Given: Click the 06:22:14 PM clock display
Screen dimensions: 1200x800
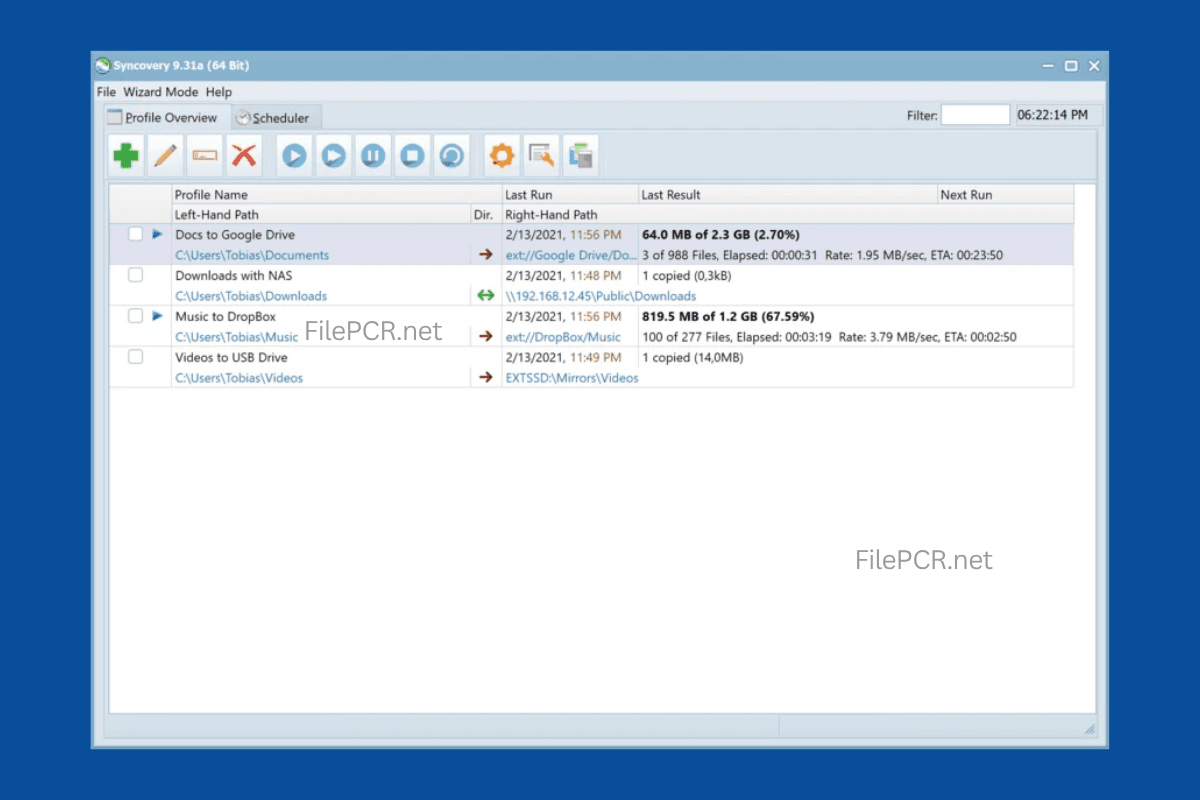Looking at the screenshot, I should click(1052, 115).
